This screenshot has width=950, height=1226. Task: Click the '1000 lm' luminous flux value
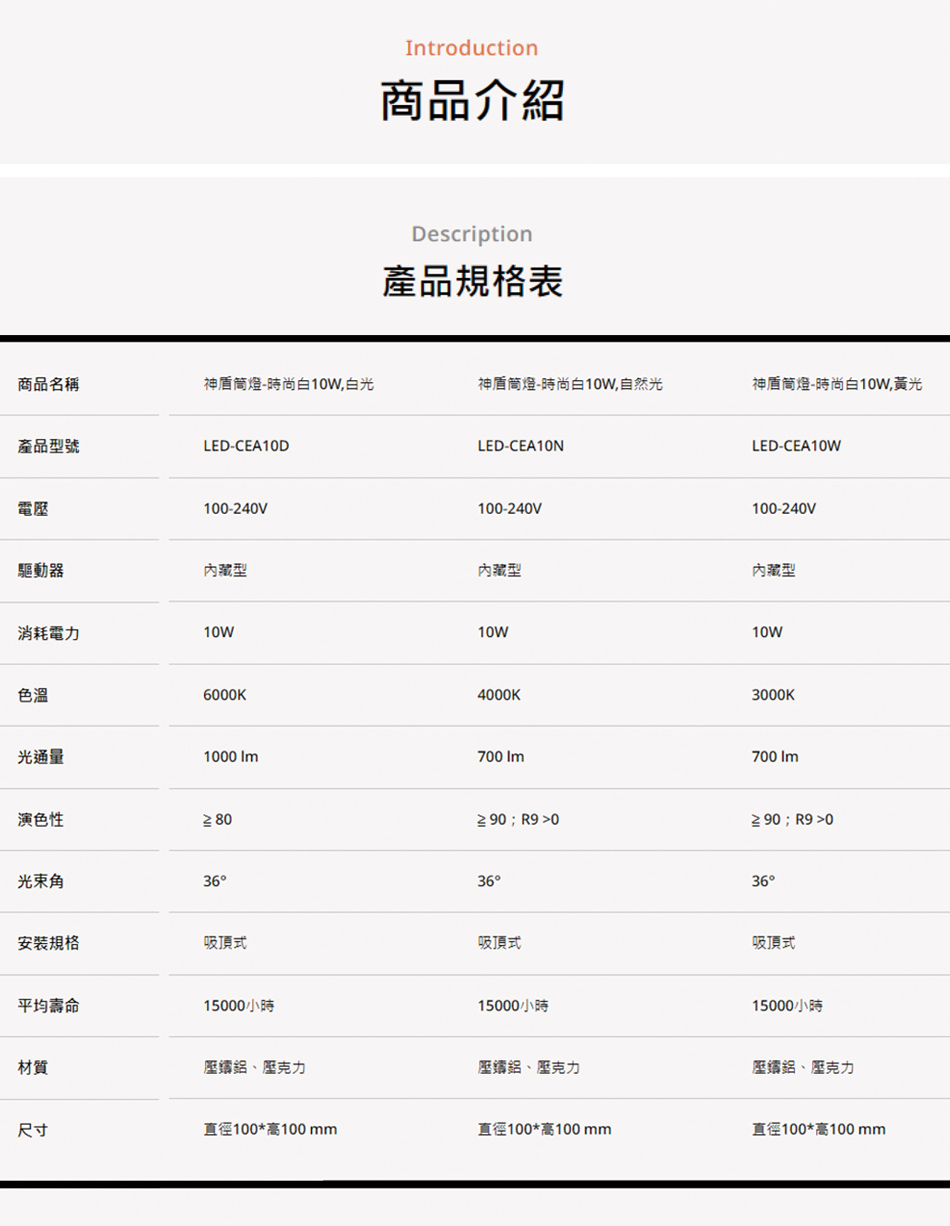point(231,757)
